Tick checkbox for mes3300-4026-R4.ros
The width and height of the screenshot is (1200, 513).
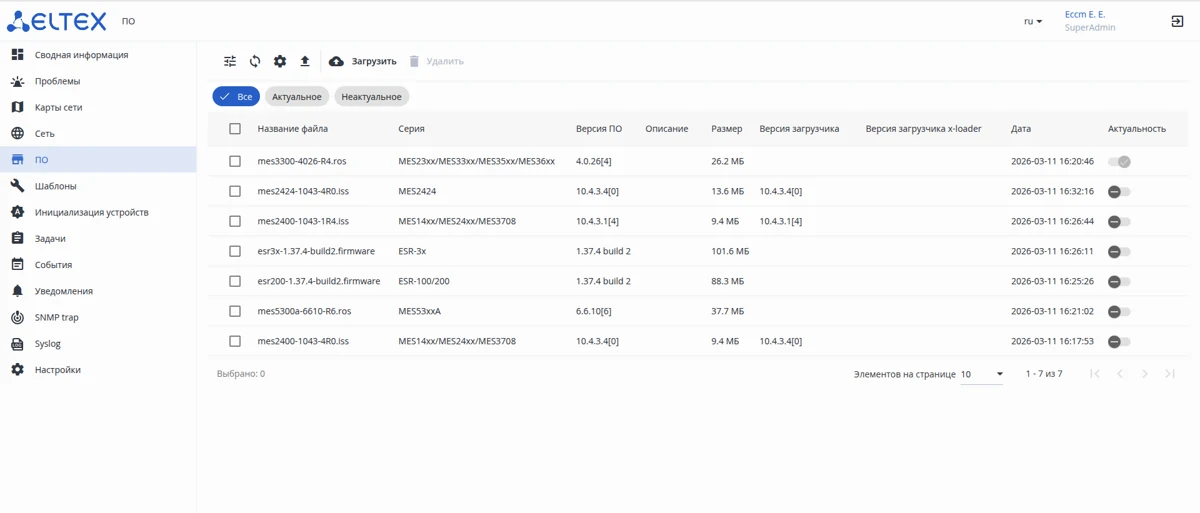tap(235, 161)
